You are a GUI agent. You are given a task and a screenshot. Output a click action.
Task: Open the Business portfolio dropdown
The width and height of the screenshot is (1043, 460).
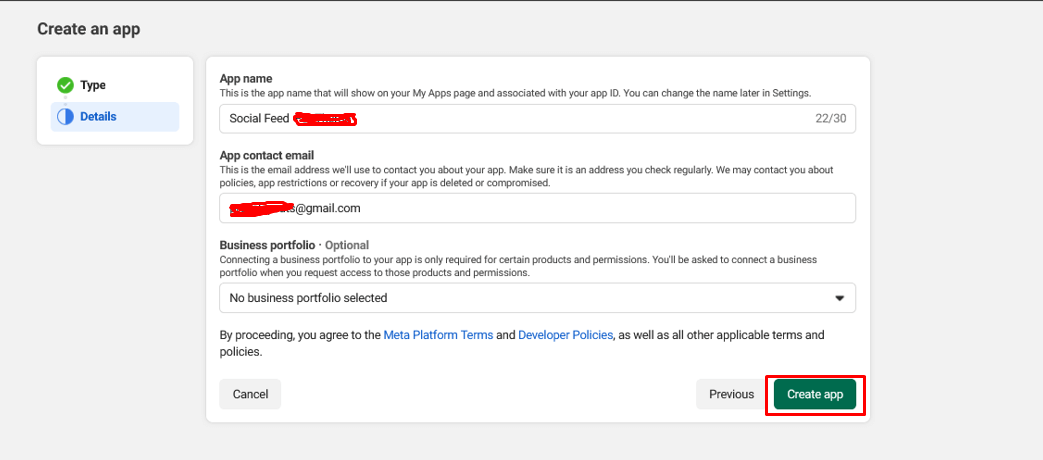[536, 298]
